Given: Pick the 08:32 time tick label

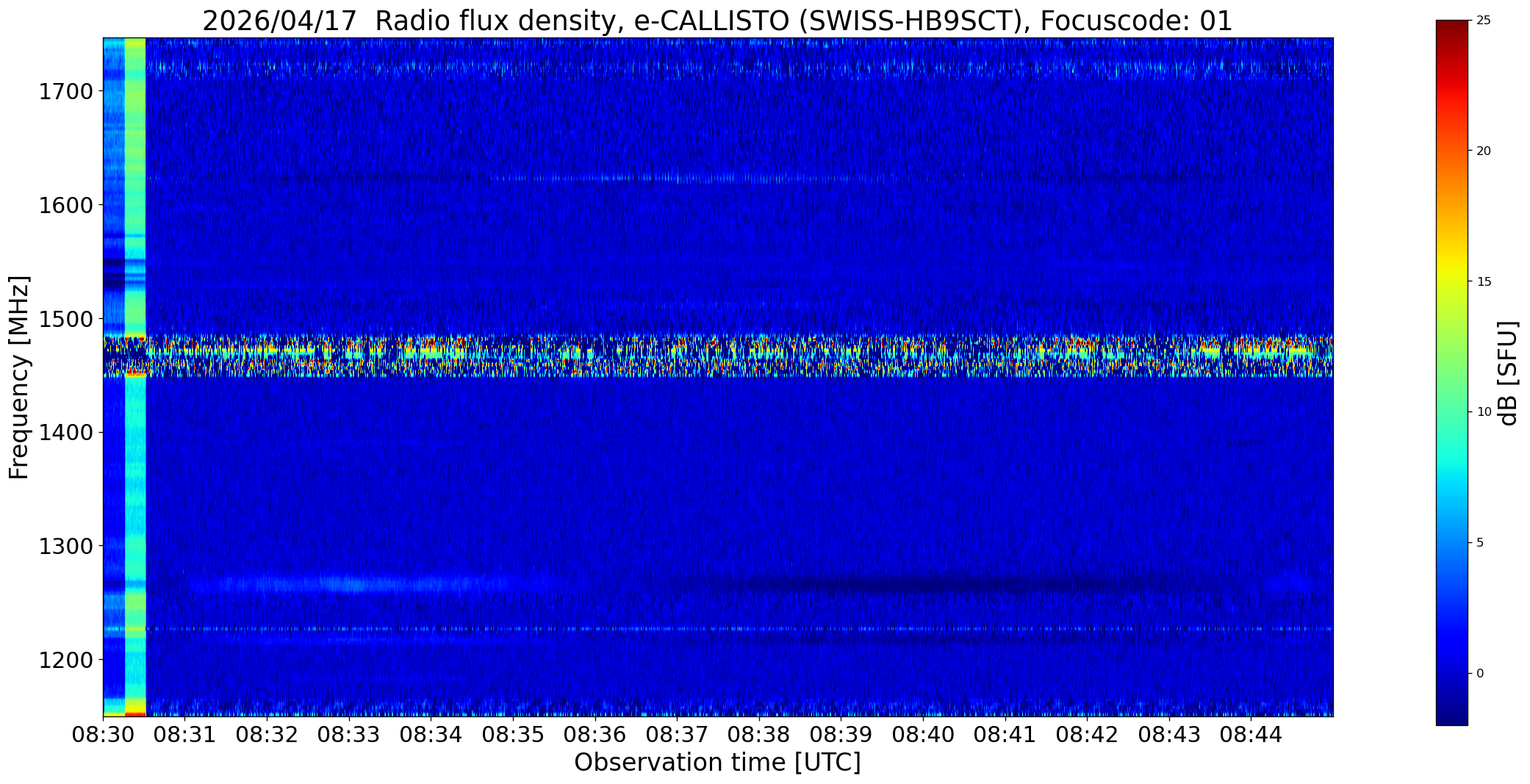Looking at the screenshot, I should click(x=267, y=735).
